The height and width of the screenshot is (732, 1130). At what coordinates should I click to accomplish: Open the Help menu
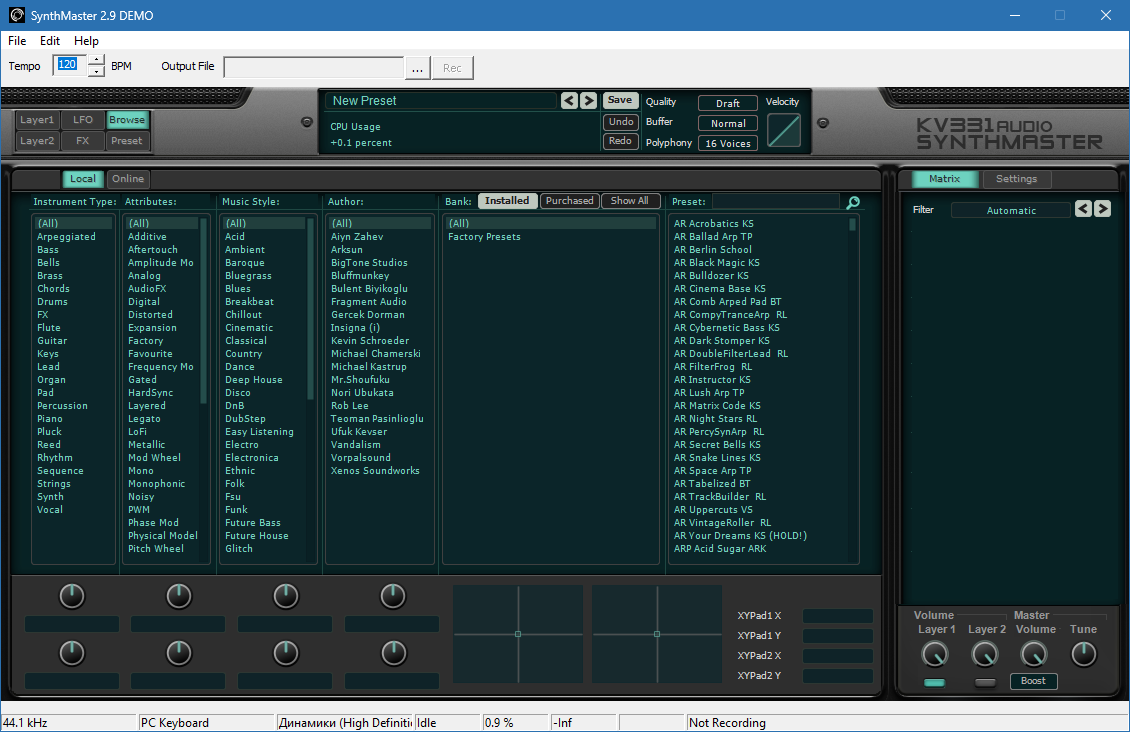86,41
